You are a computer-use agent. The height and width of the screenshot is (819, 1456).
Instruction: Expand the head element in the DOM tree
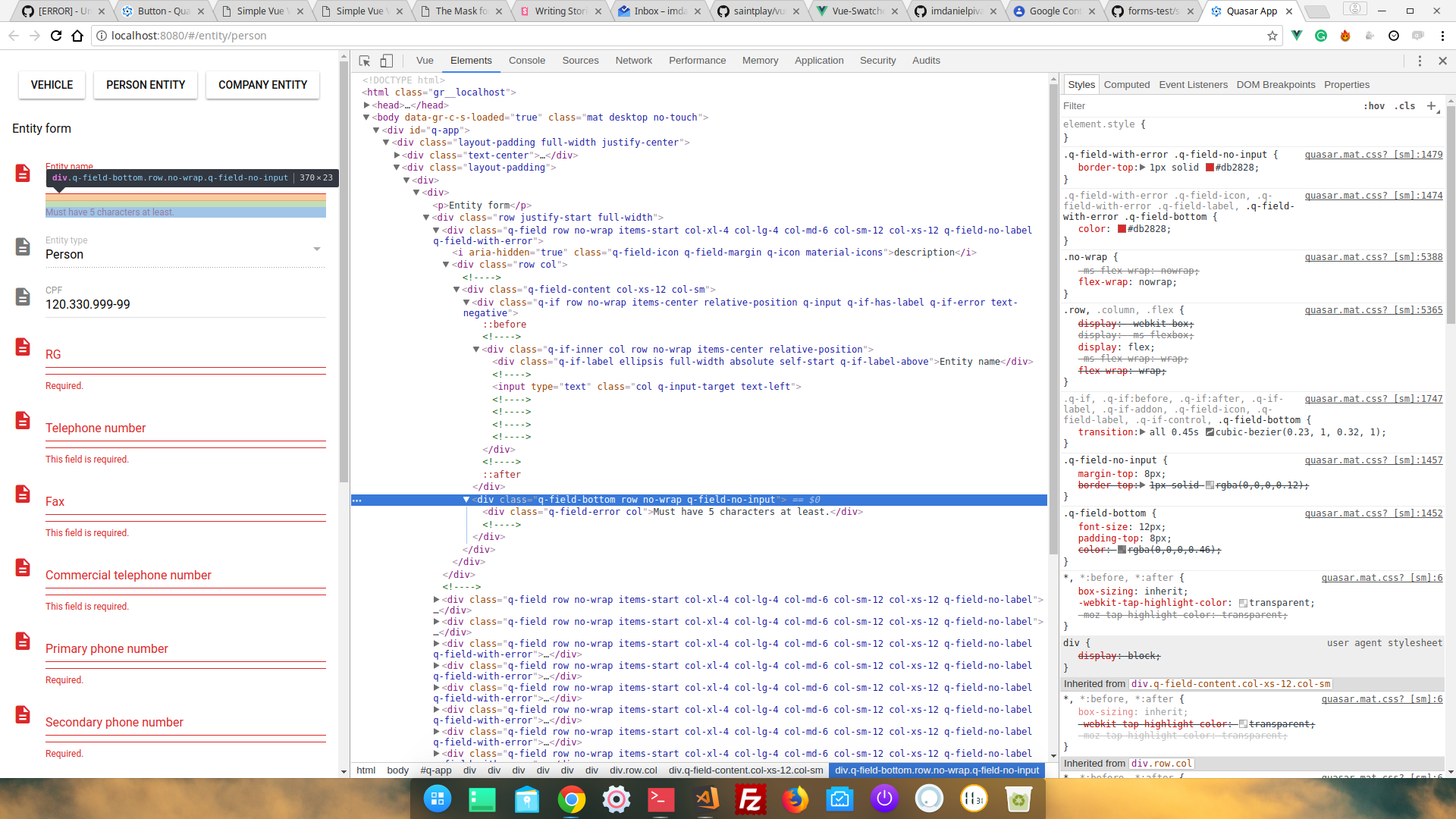[x=366, y=105]
